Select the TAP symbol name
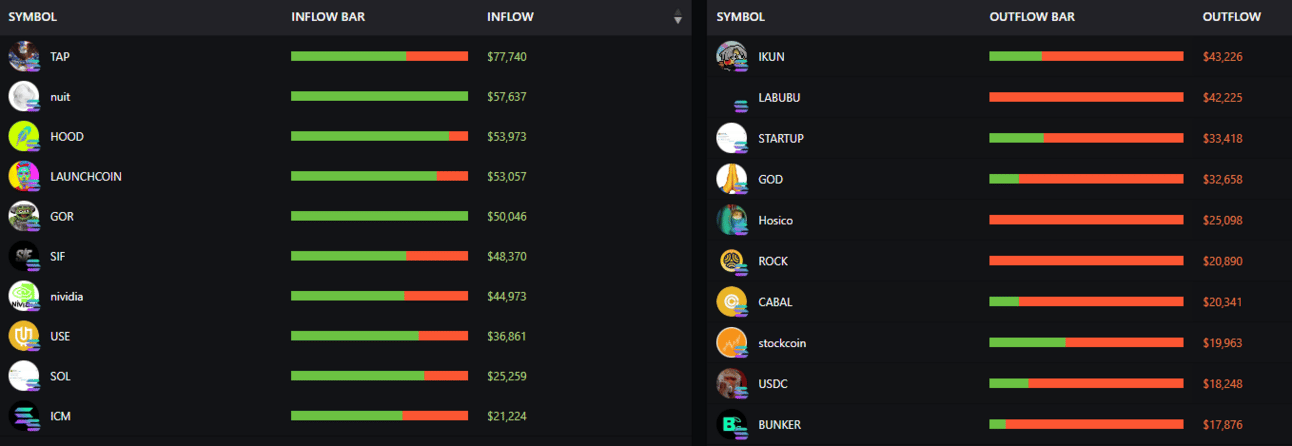The height and width of the screenshot is (446, 1292). 60,57
